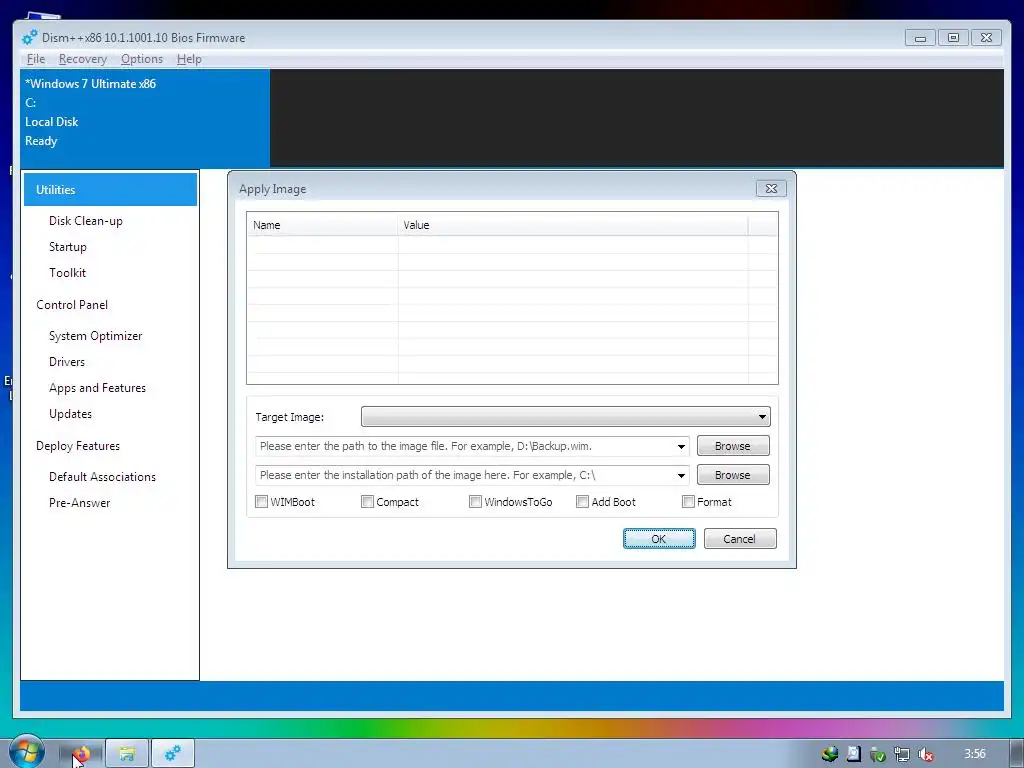The height and width of the screenshot is (768, 1024).
Task: Click the green shield tray icon
Action: pyautogui.click(x=878, y=754)
